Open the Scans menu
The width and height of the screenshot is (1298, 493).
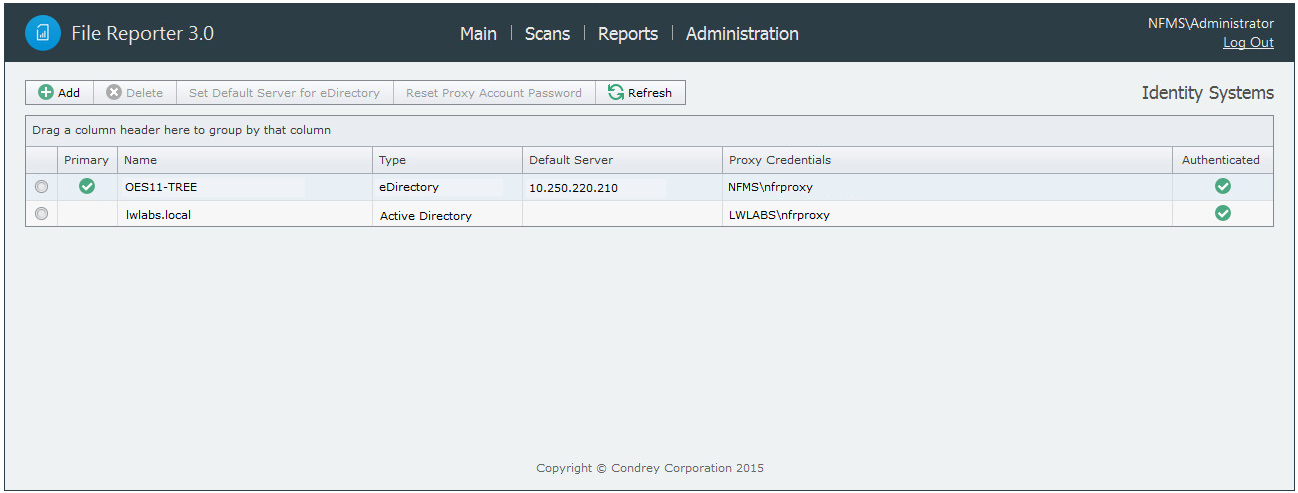(547, 34)
